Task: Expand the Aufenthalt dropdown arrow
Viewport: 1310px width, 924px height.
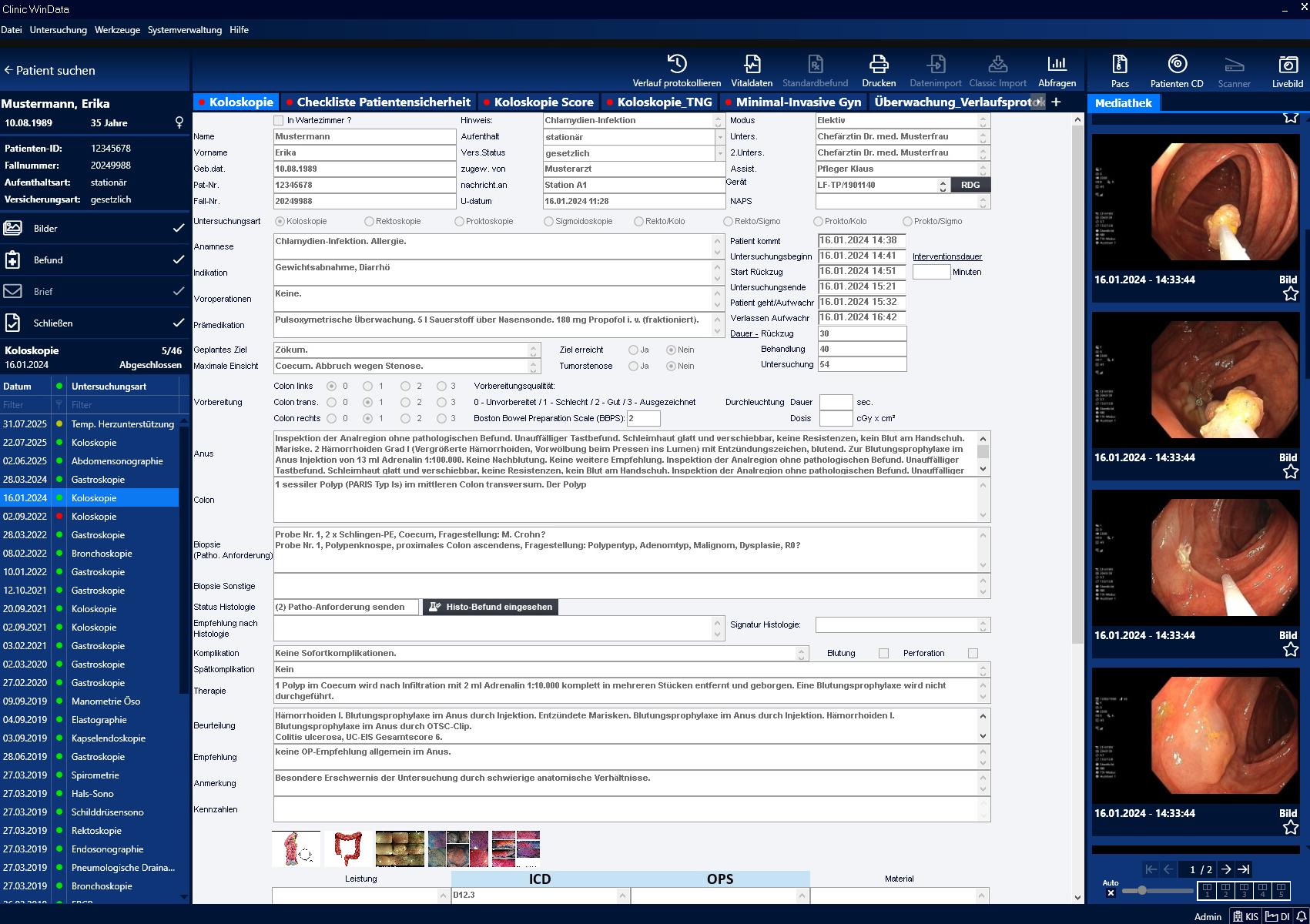Action: pos(719,137)
